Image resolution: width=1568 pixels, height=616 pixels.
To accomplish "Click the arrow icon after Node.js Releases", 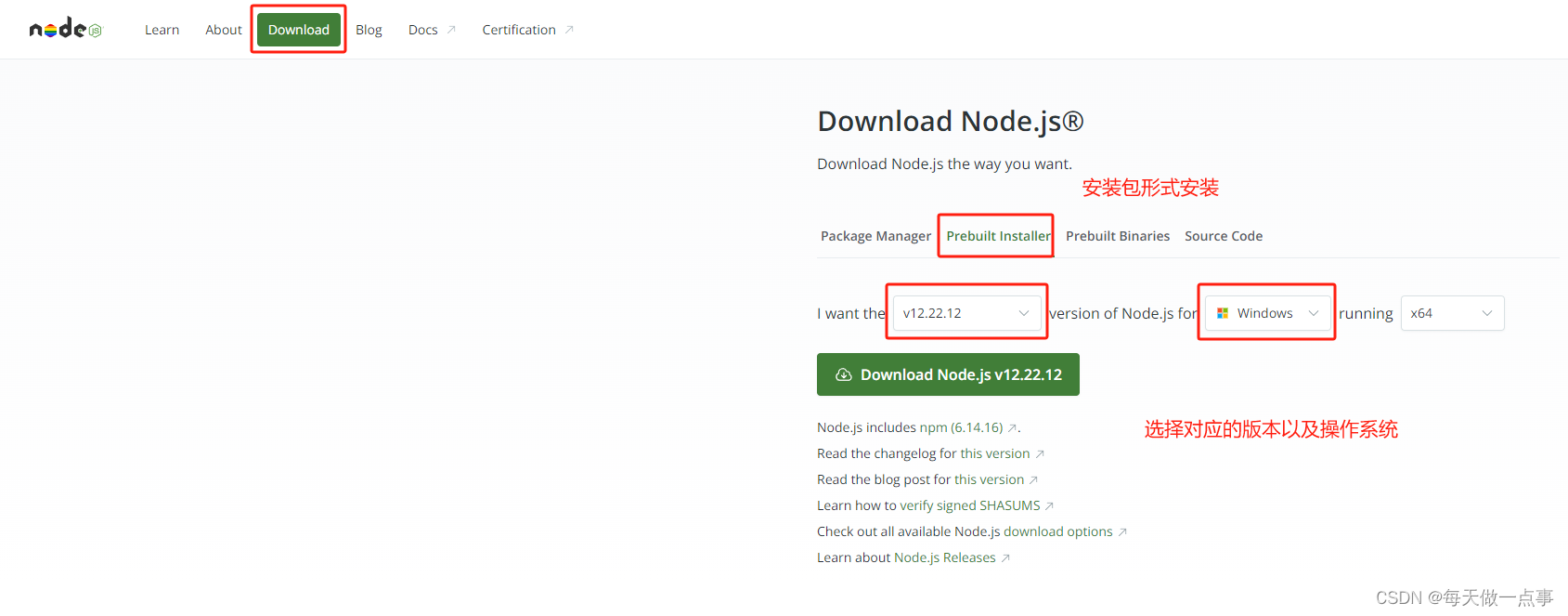I will 1006,557.
